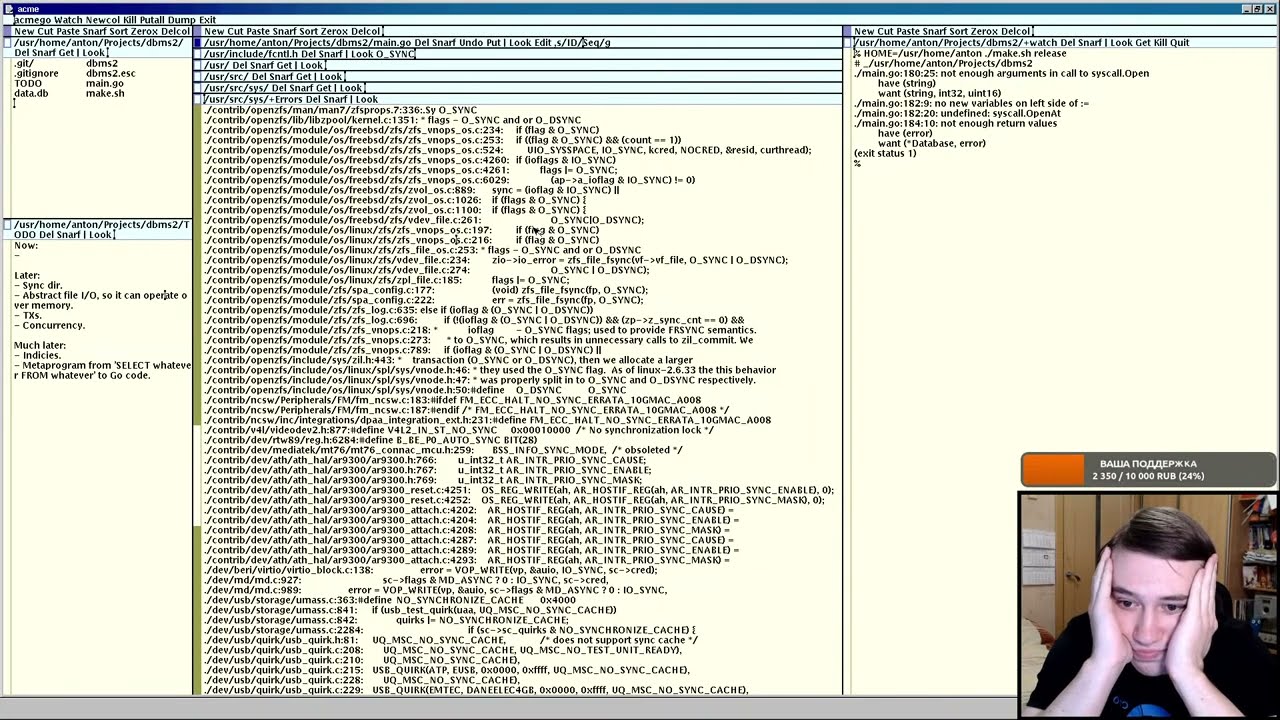Screen dimensions: 1280x720
Task: Click the purple layout box of the middle column
Action: [198, 32]
